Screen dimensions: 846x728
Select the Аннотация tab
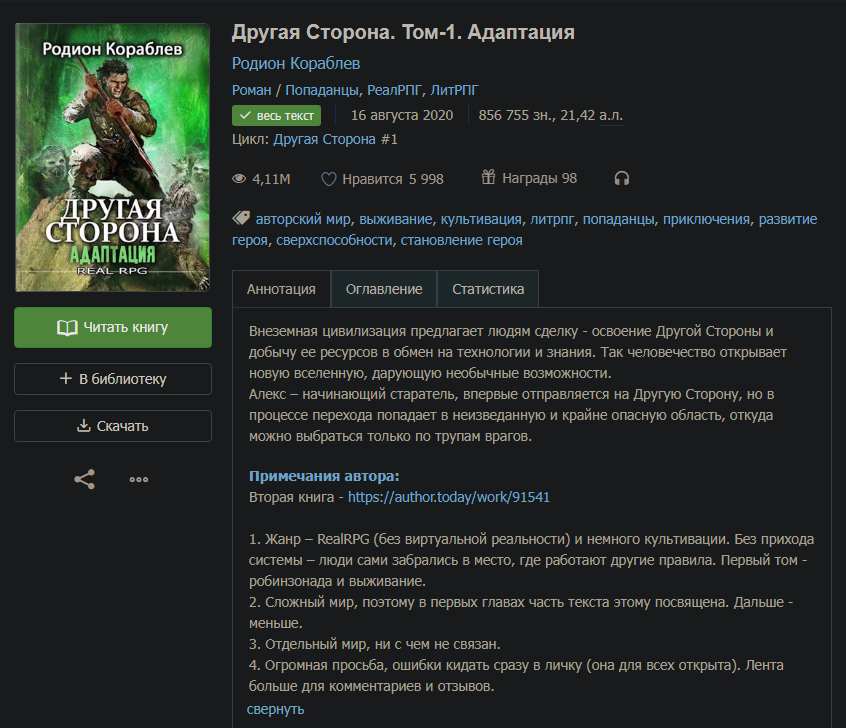tap(281, 289)
